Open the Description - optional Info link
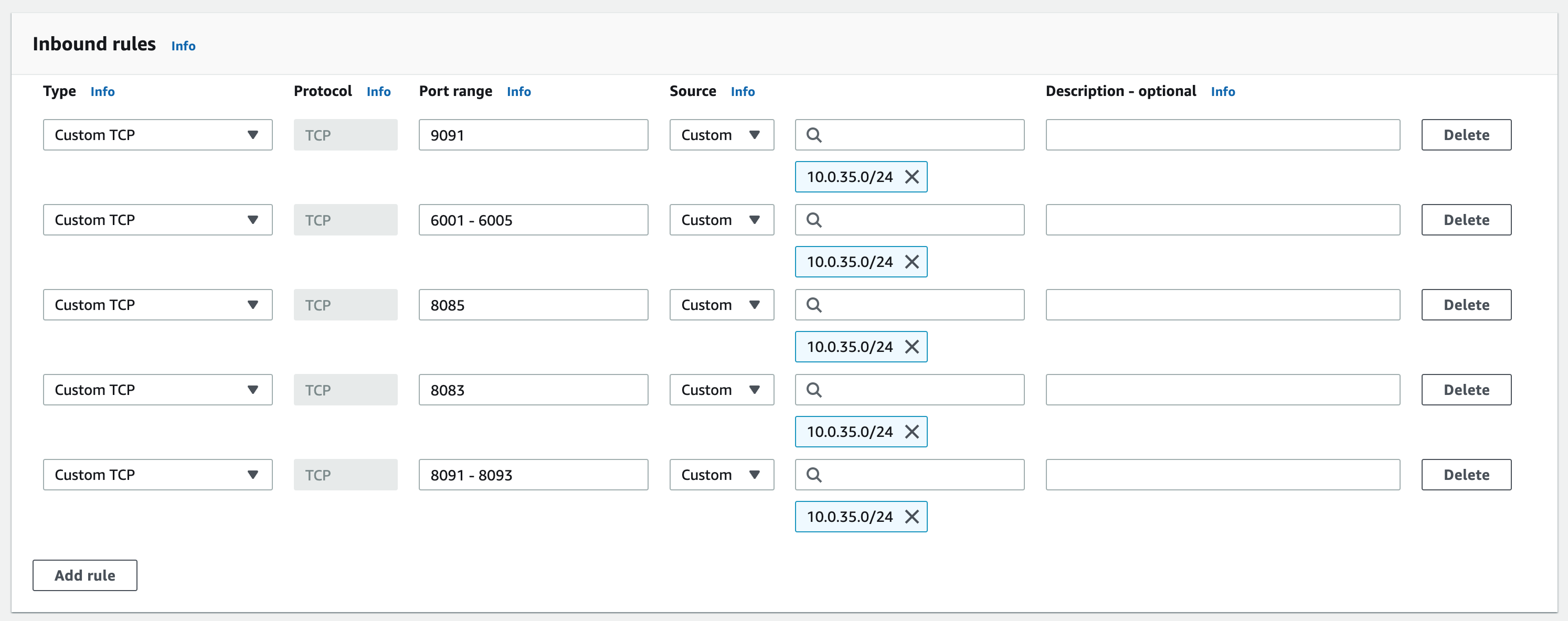This screenshot has width=1568, height=621. [x=1222, y=92]
